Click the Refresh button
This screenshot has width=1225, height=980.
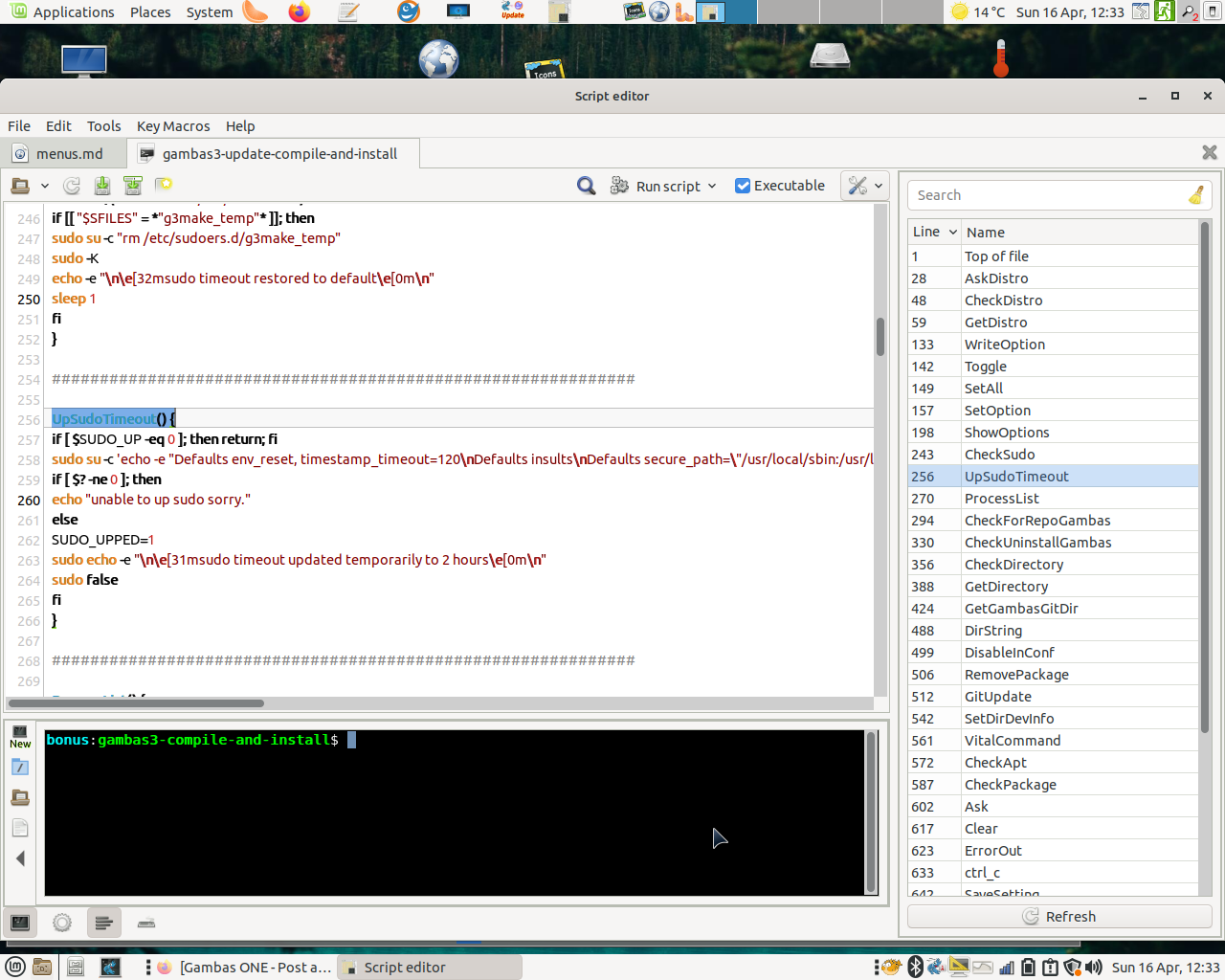point(1059,917)
